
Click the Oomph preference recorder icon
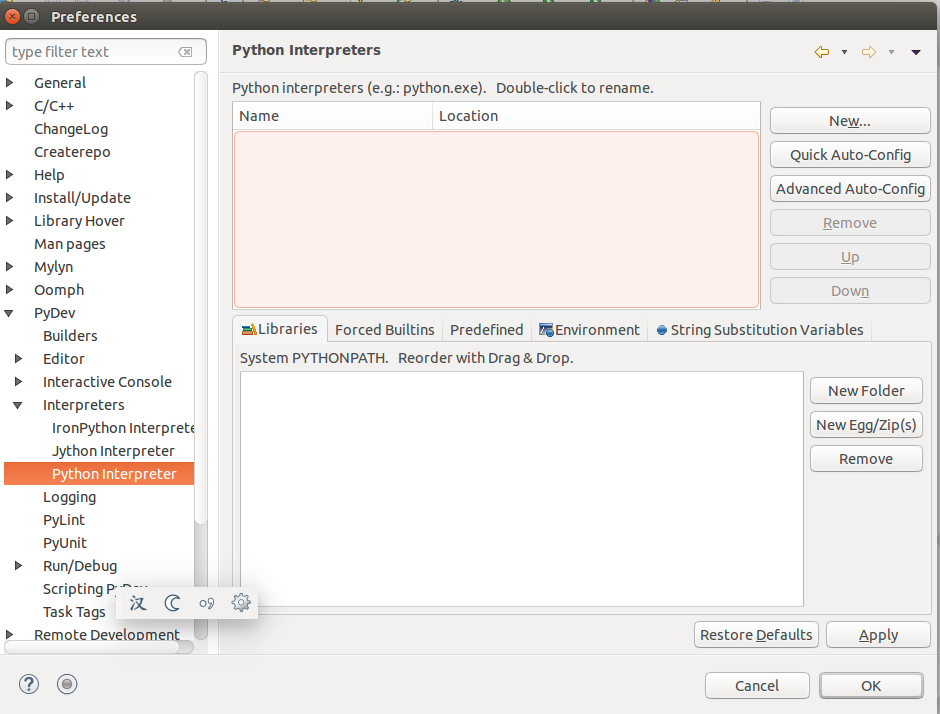click(67, 684)
